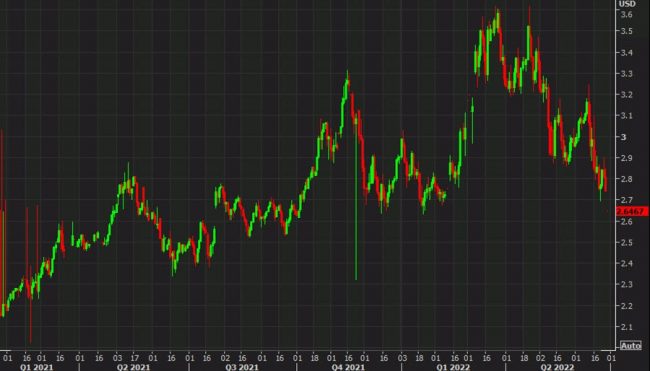
Task: Click the 3.3 price axis tick
Action: [626, 74]
